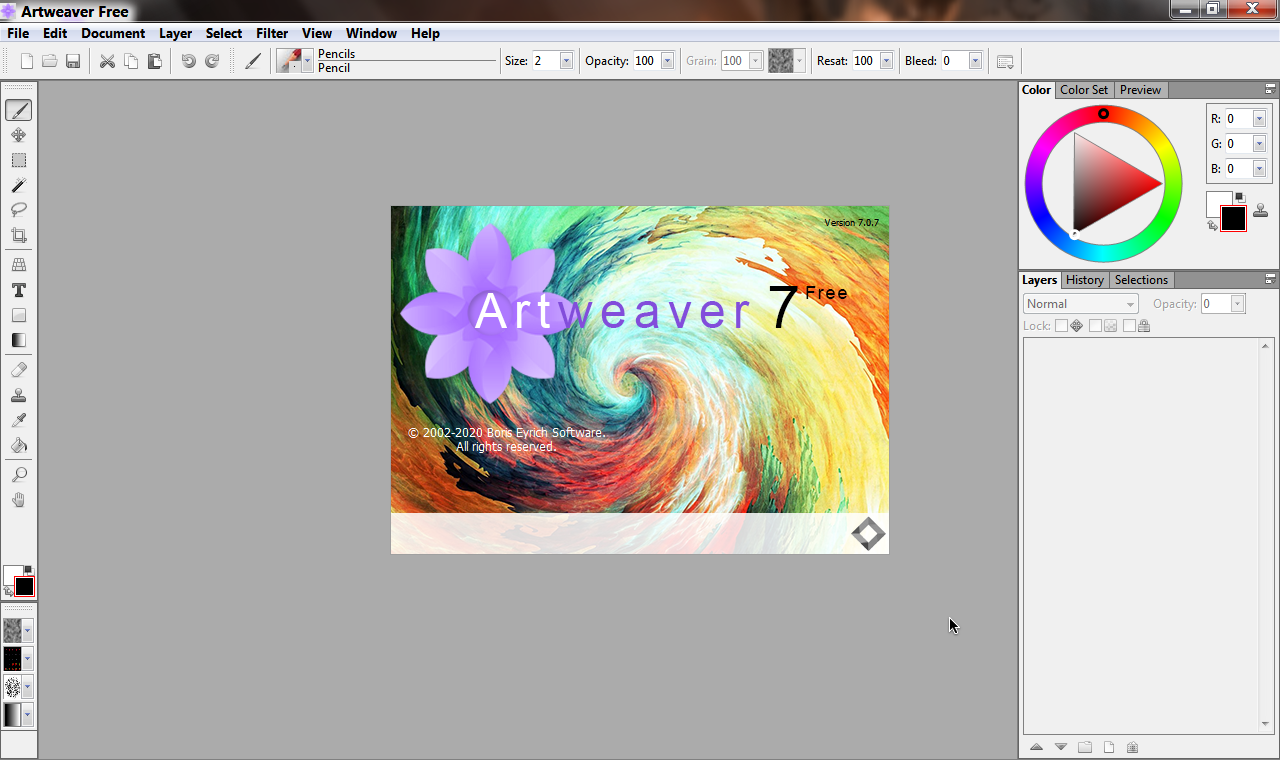Screen dimensions: 1280x760
Task: Select the Crop tool
Action: [18, 235]
